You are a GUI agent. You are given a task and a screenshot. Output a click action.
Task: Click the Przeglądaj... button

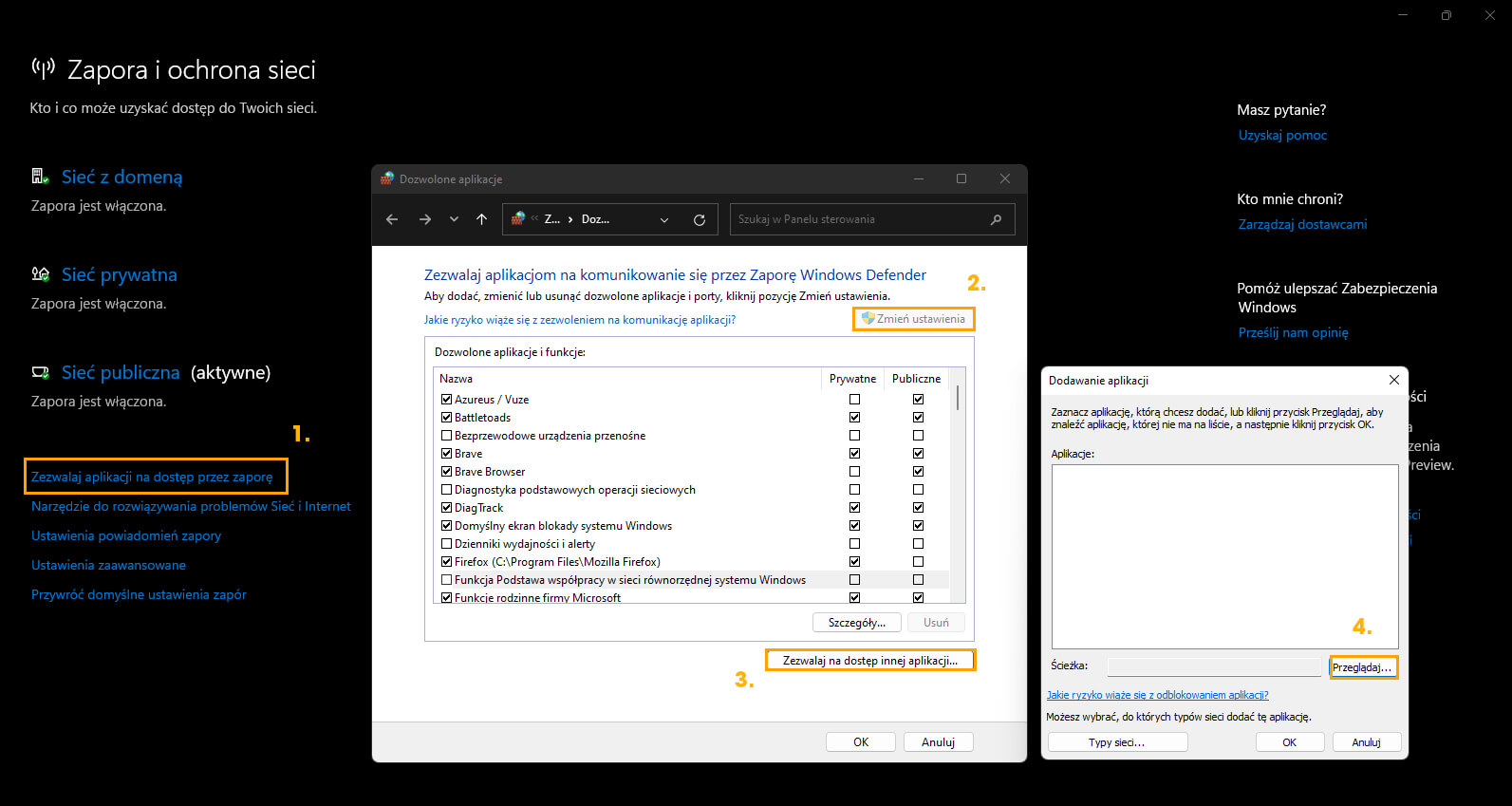(1362, 667)
